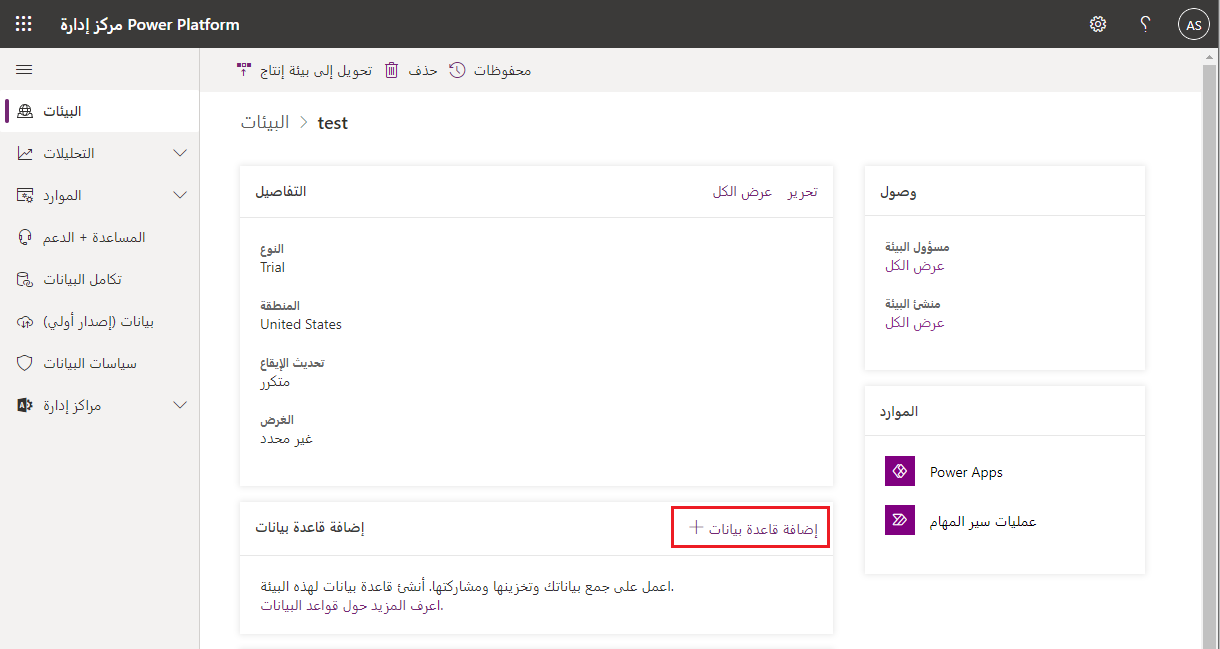Select بيانات (إصدار أولي) in navigation

point(100,321)
